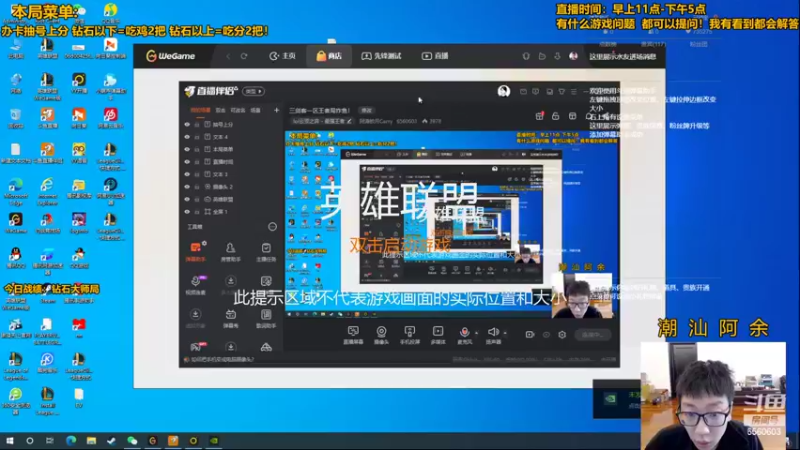Viewport: 800px width, 450px height.
Task: Open 歌词助手 tool
Action: pyautogui.click(x=266, y=318)
